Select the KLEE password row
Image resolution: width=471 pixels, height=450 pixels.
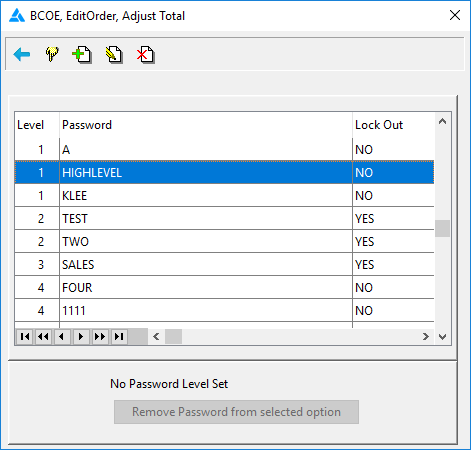coord(224,196)
